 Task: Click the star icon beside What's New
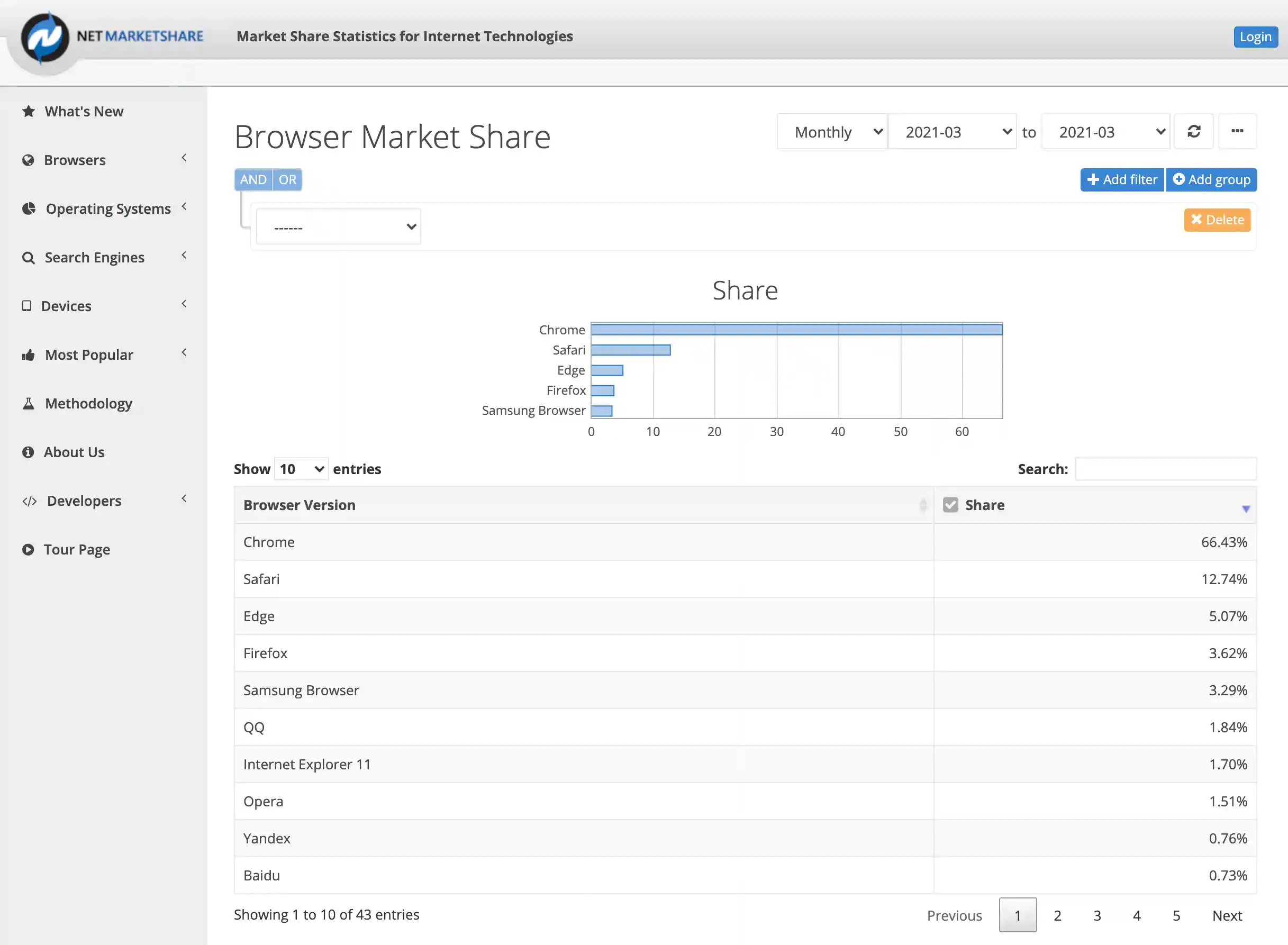click(29, 112)
